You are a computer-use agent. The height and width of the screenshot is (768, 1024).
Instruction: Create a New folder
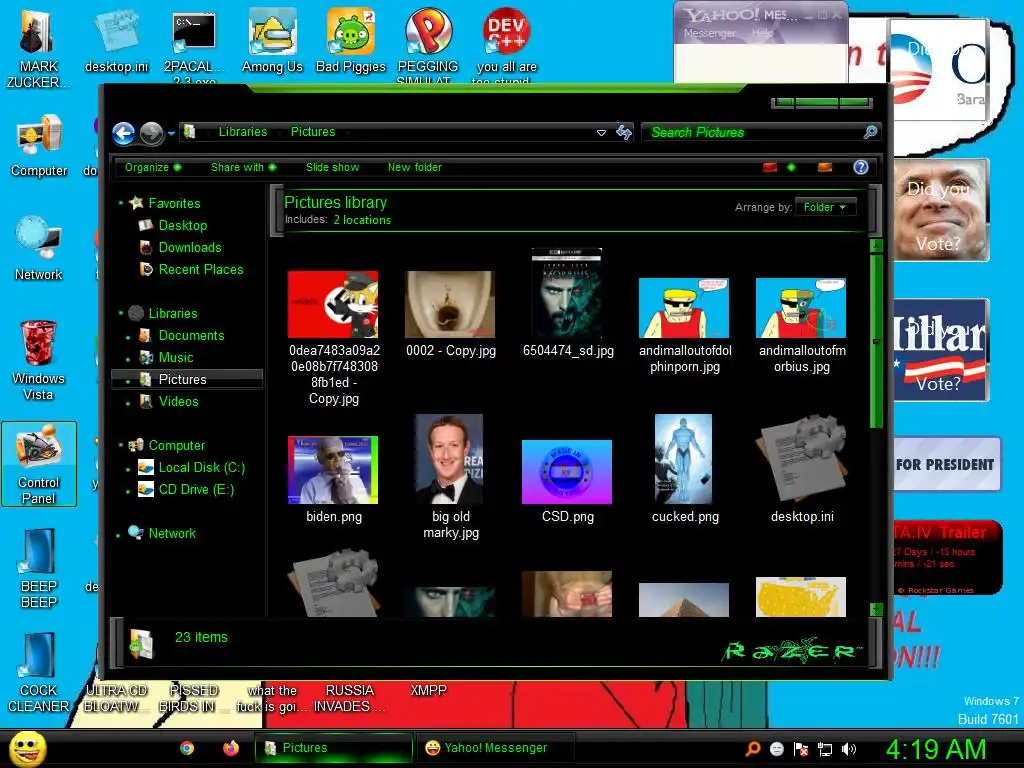[415, 167]
